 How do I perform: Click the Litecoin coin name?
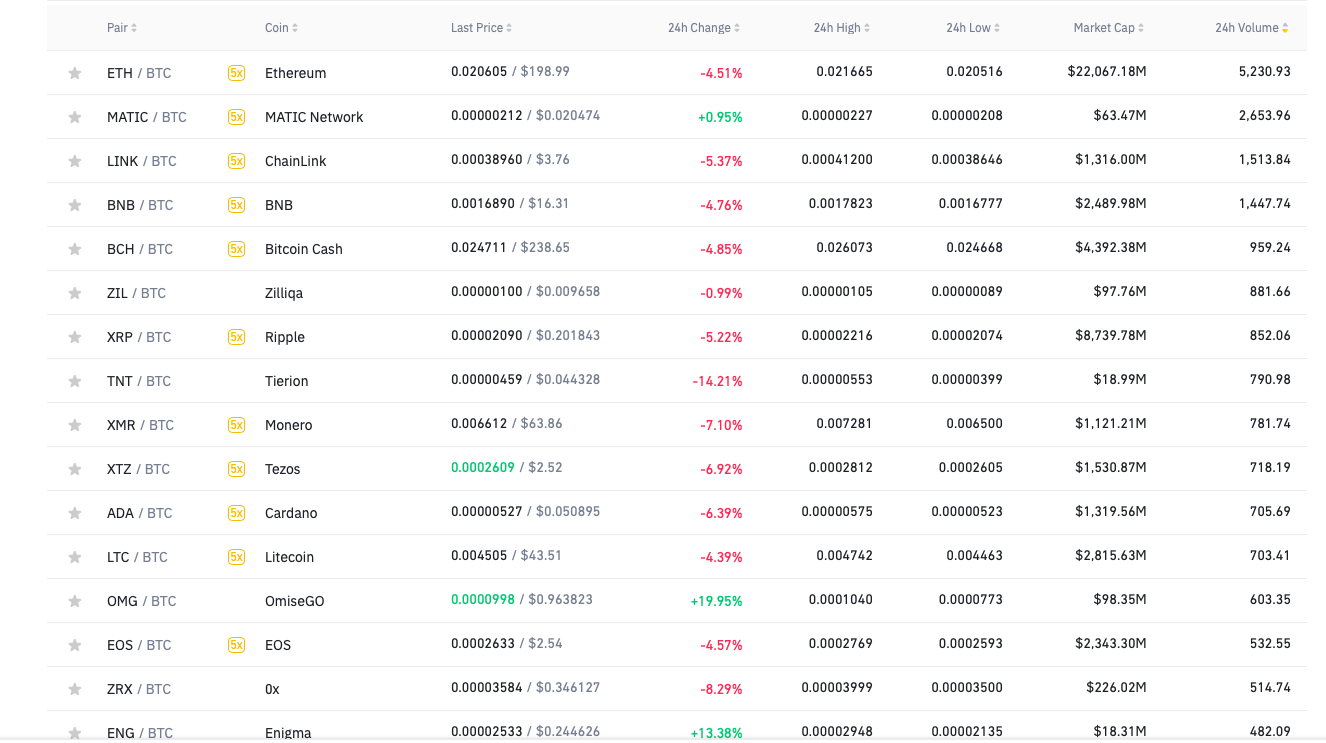289,557
